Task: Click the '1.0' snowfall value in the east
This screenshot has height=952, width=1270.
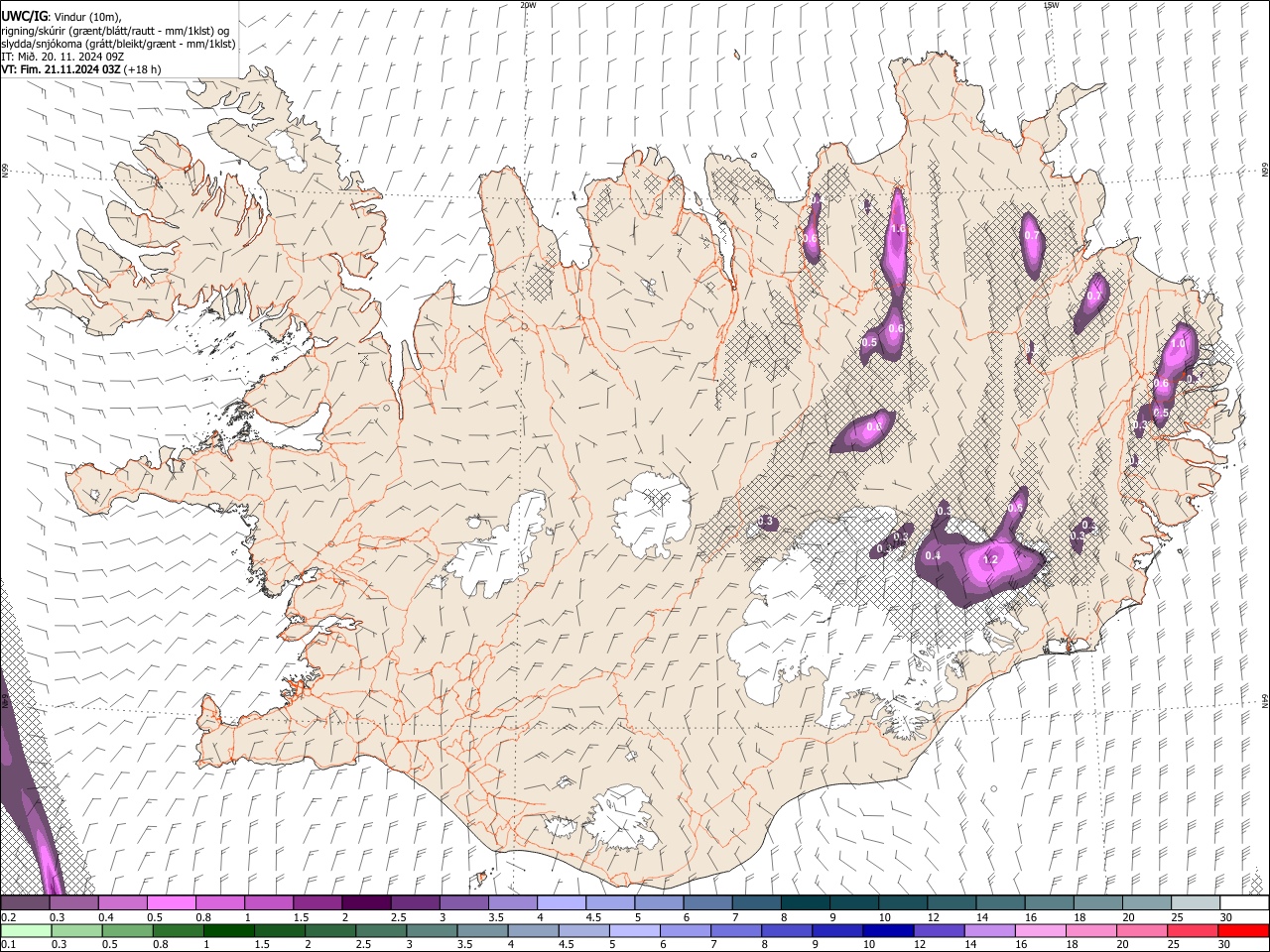Action: pyautogui.click(x=1179, y=343)
